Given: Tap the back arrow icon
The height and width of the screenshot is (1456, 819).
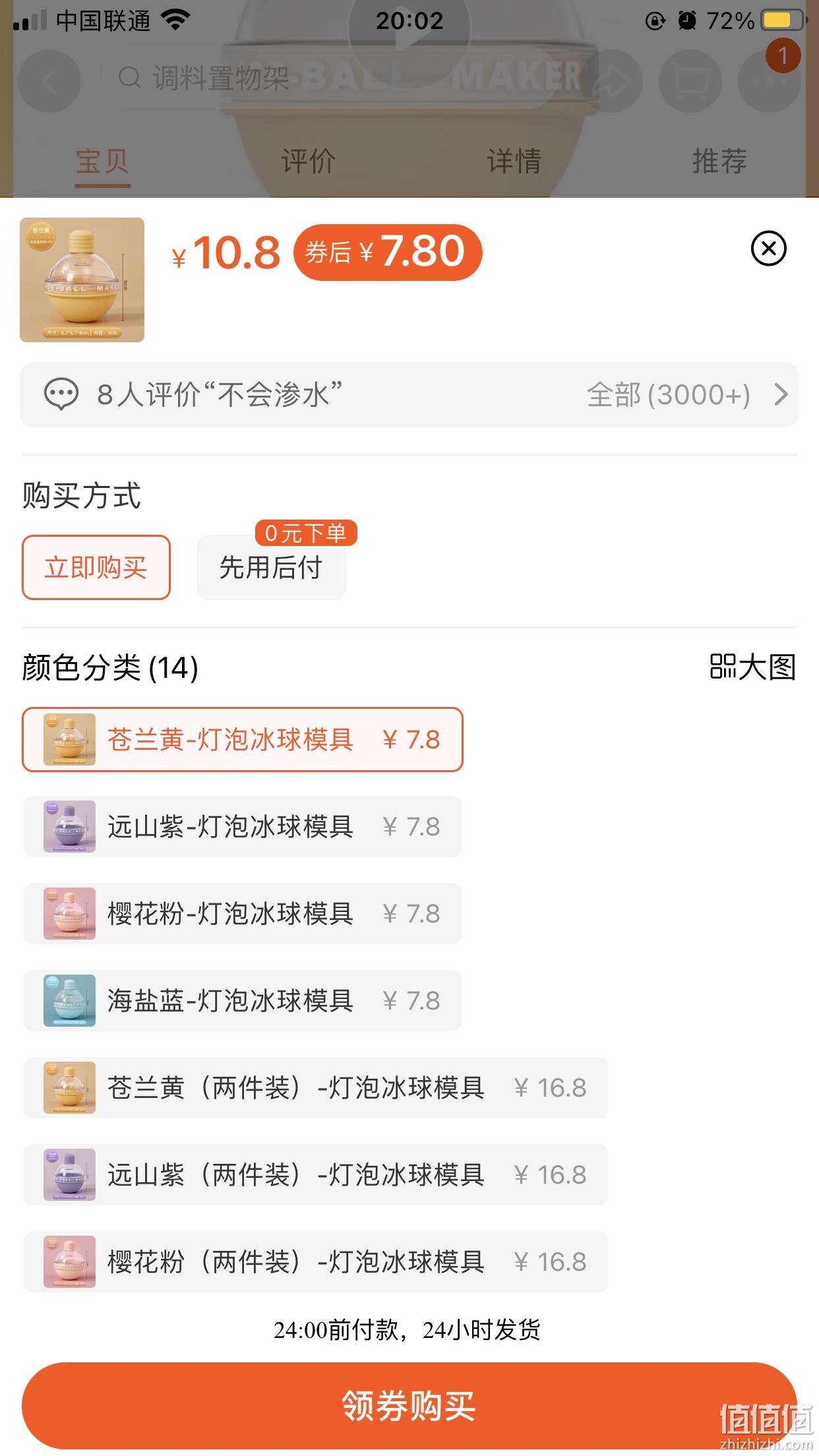Looking at the screenshot, I should point(49,81).
